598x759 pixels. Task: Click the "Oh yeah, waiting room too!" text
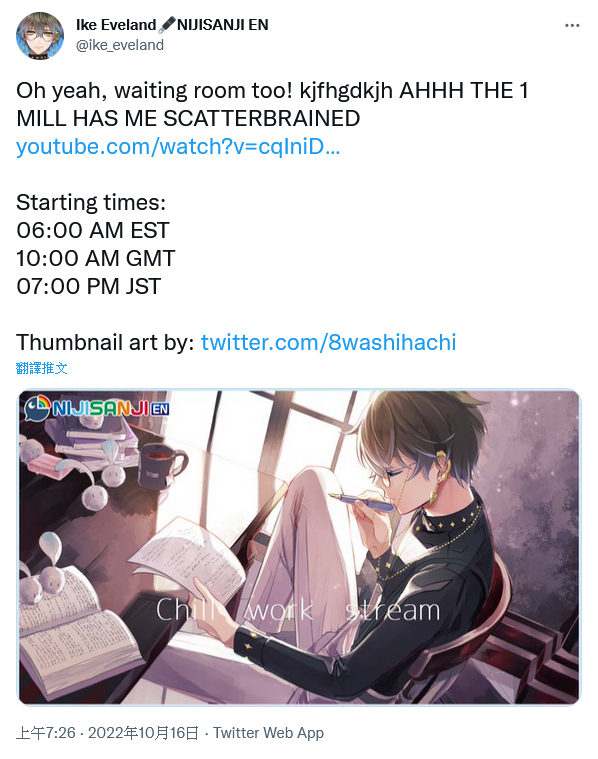pyautogui.click(x=154, y=91)
